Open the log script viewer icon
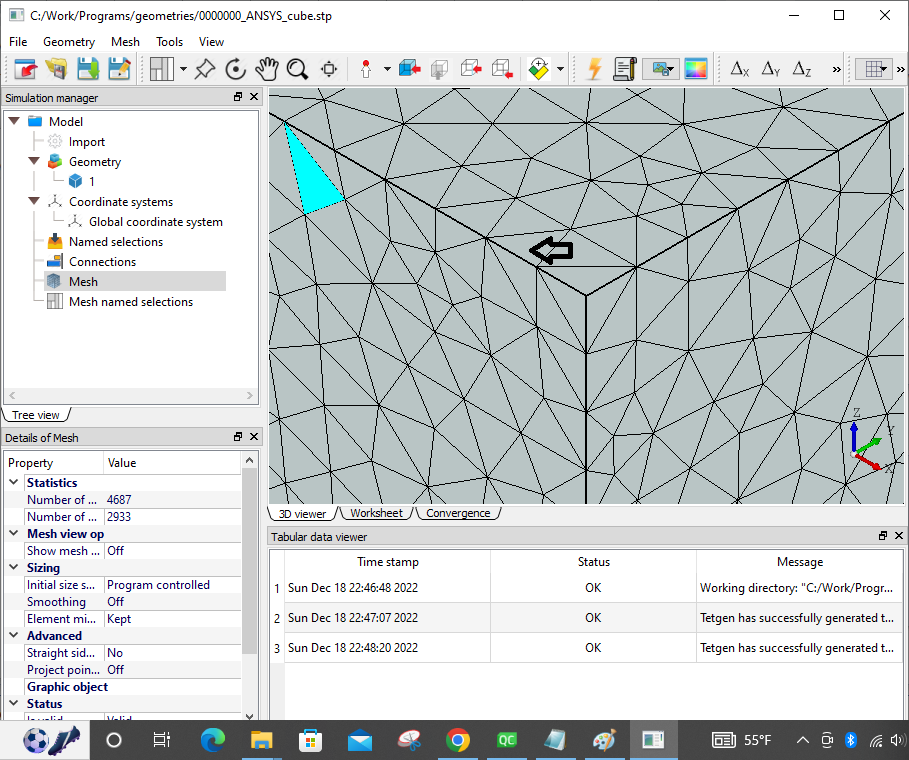The image size is (909, 760). click(623, 69)
